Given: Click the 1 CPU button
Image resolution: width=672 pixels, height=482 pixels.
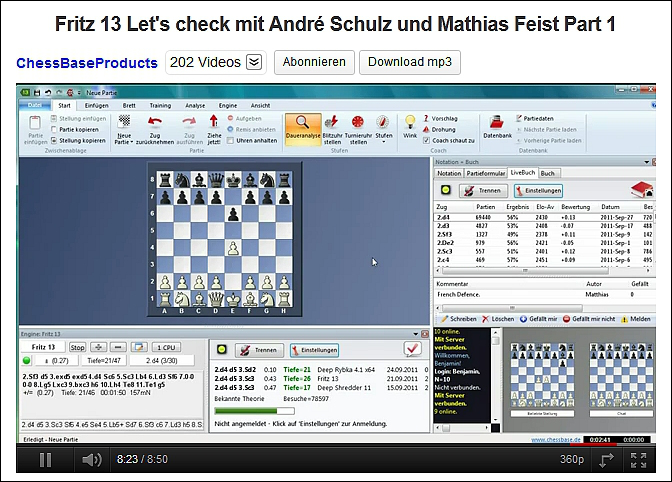Looking at the screenshot, I should [x=166, y=347].
